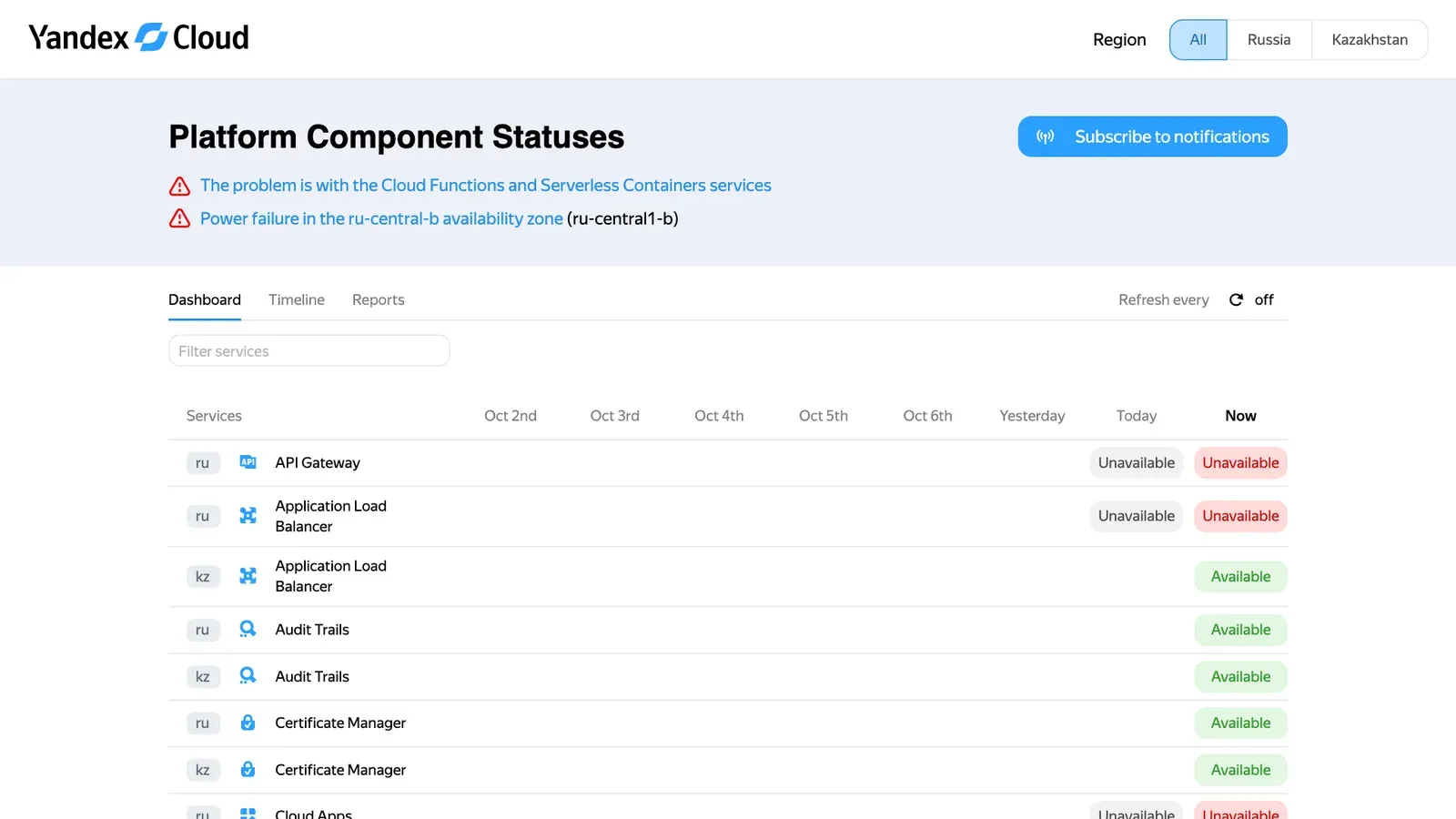Select the Kazakhstan region filter
1456x819 pixels.
[1370, 40]
